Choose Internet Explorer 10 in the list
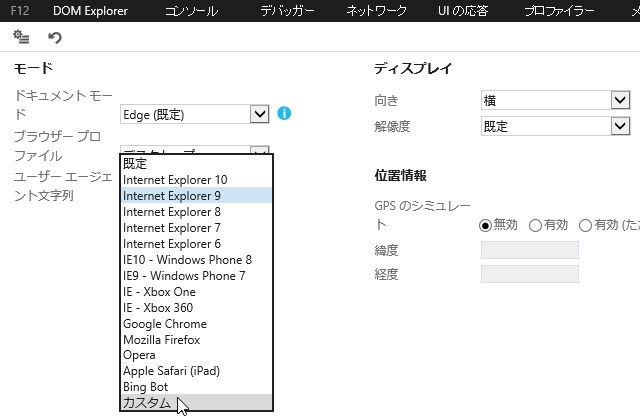The image size is (640, 418). [x=196, y=180]
